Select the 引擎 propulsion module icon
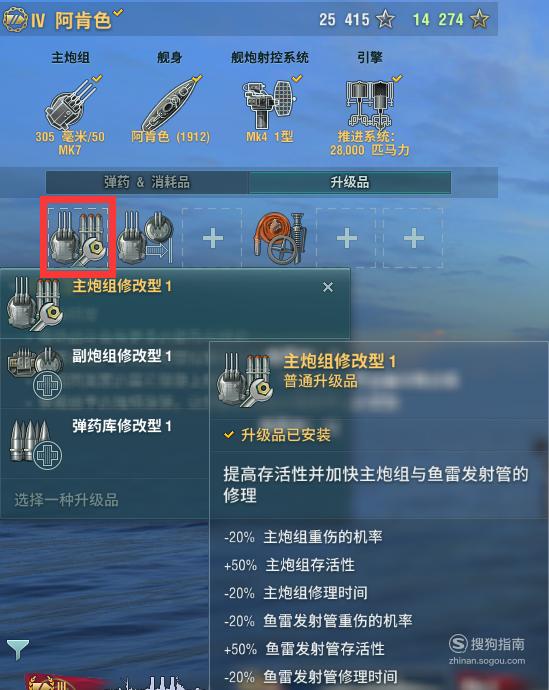The width and height of the screenshot is (549, 690). 370,104
